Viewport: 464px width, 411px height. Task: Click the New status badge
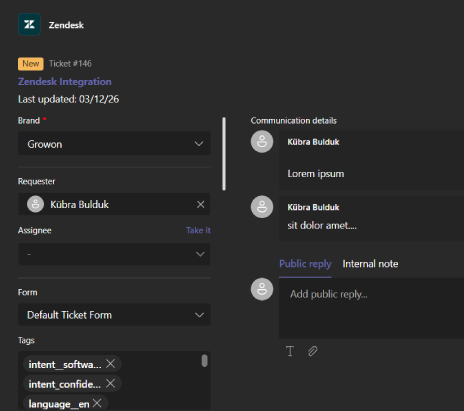[31, 64]
